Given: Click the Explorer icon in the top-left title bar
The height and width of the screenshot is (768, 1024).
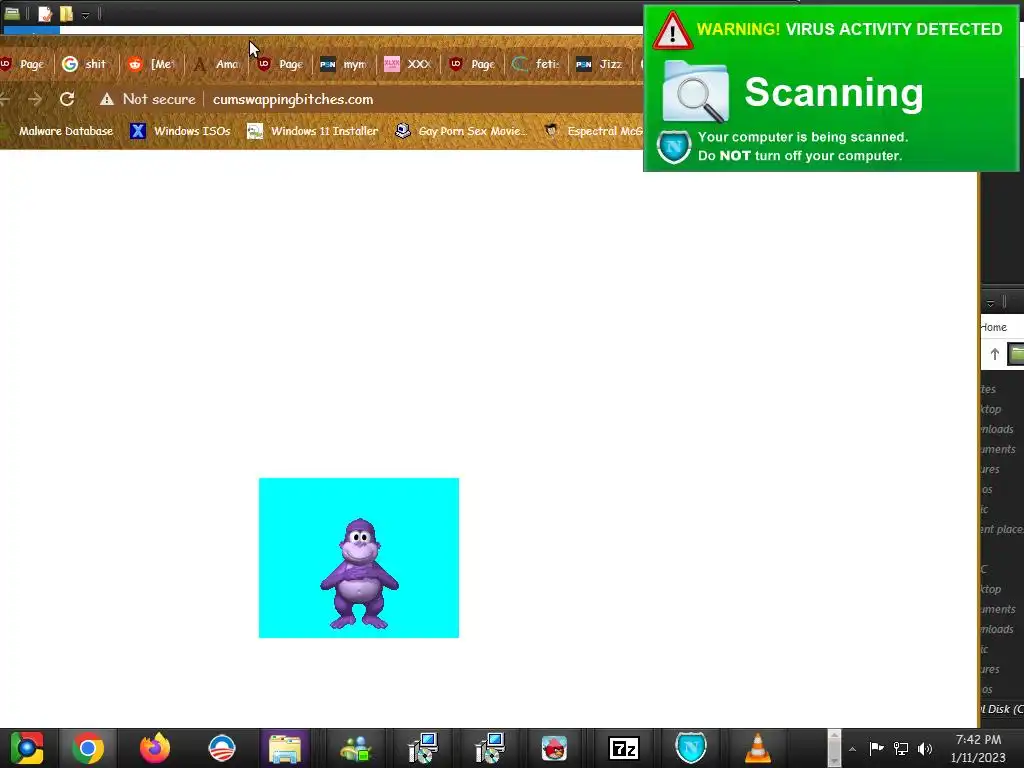Looking at the screenshot, I should [x=12, y=12].
